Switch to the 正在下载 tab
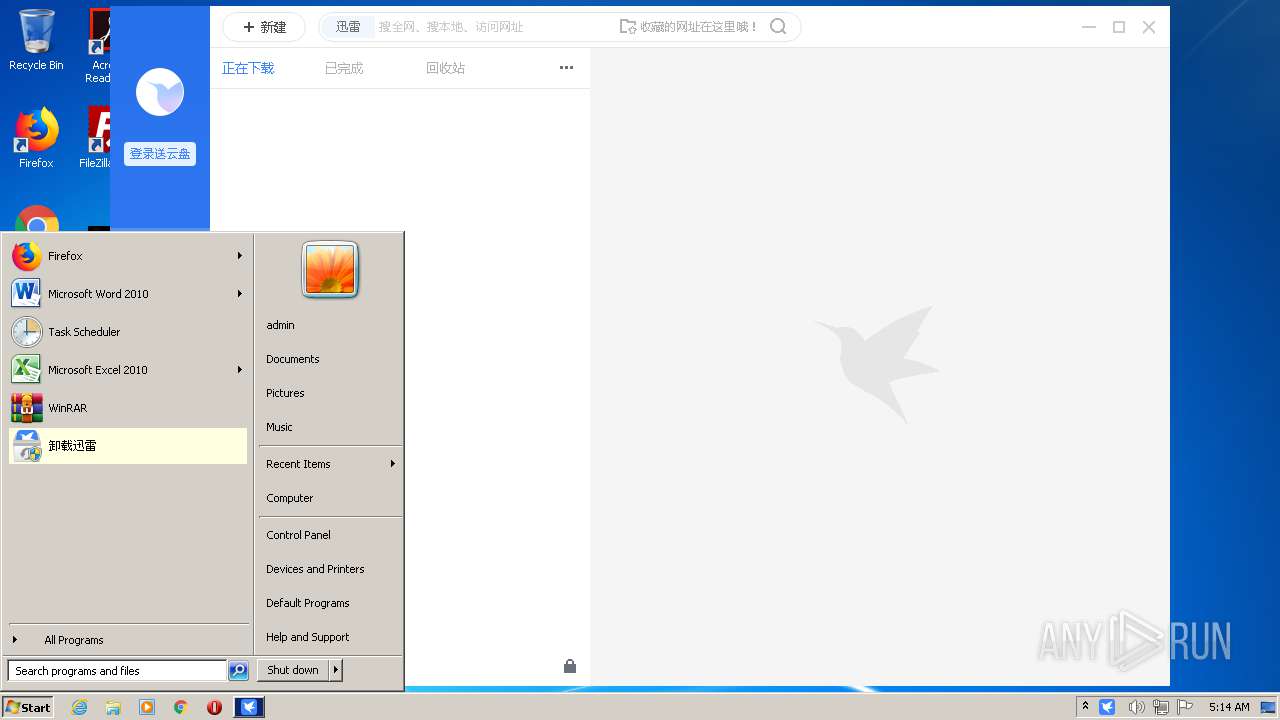Image resolution: width=1280 pixels, height=720 pixels. [248, 68]
